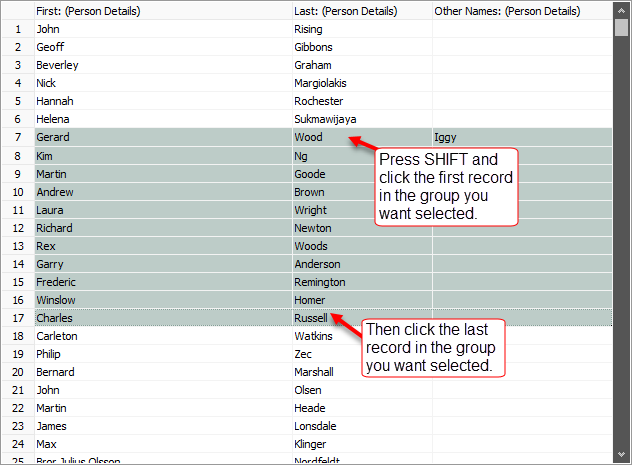Click the last name cell Russell
Viewport: 632px width, 465px height.
coord(310,318)
